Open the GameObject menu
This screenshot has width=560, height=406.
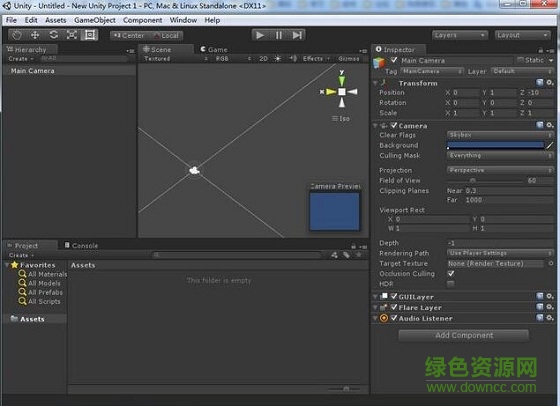(x=95, y=20)
